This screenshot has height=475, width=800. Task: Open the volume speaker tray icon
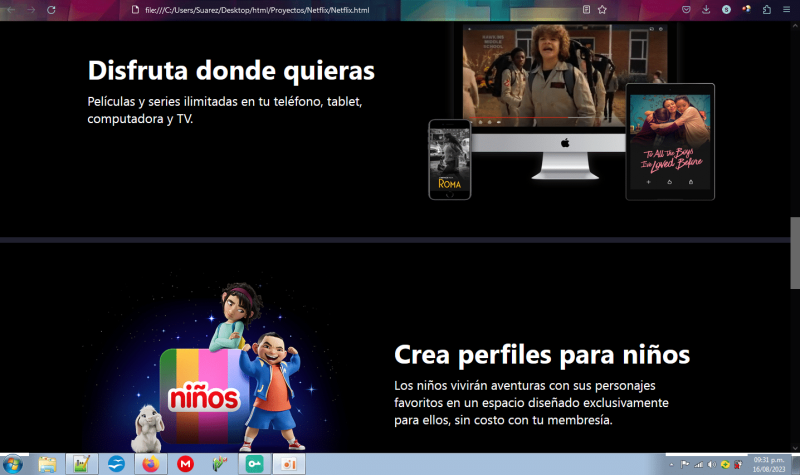pos(711,464)
